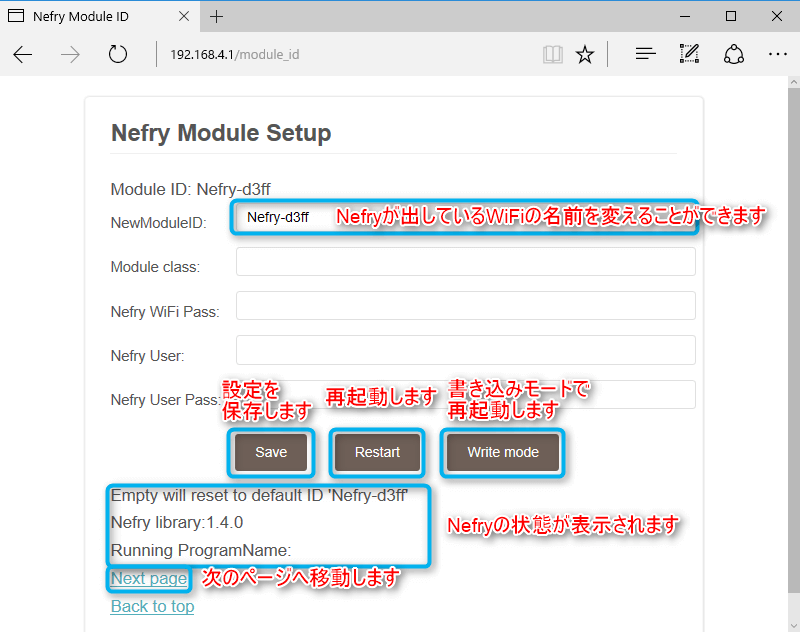Click the Share icon in toolbar
Viewport: 800px width, 632px height.
734,54
